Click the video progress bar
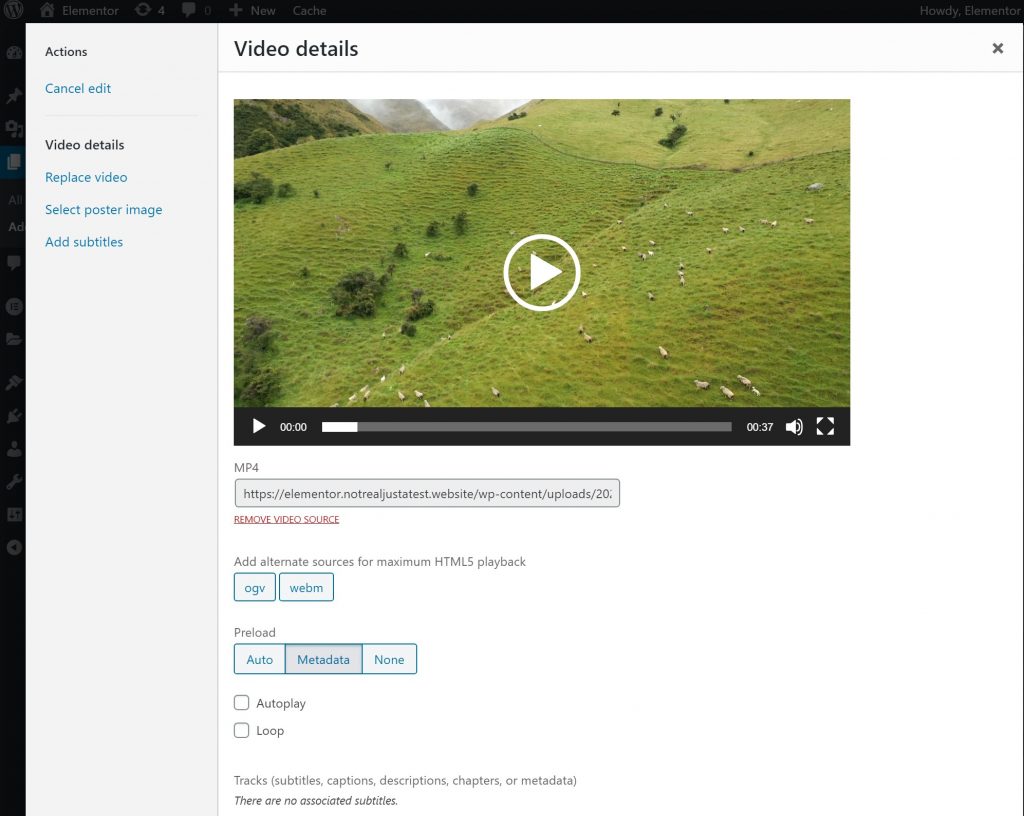The image size is (1024, 816). (526, 427)
